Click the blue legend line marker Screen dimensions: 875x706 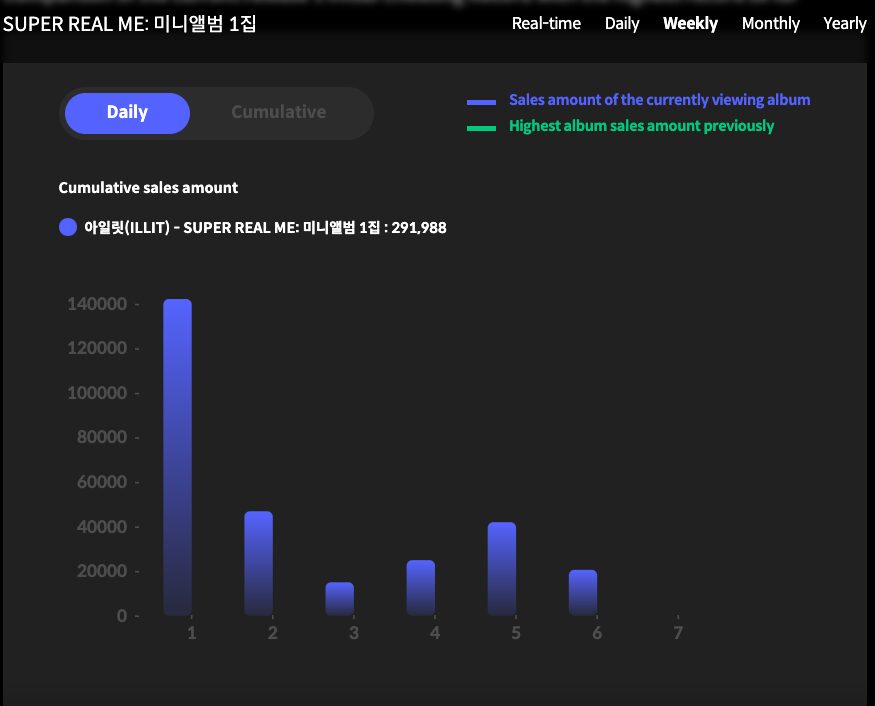tap(480, 100)
